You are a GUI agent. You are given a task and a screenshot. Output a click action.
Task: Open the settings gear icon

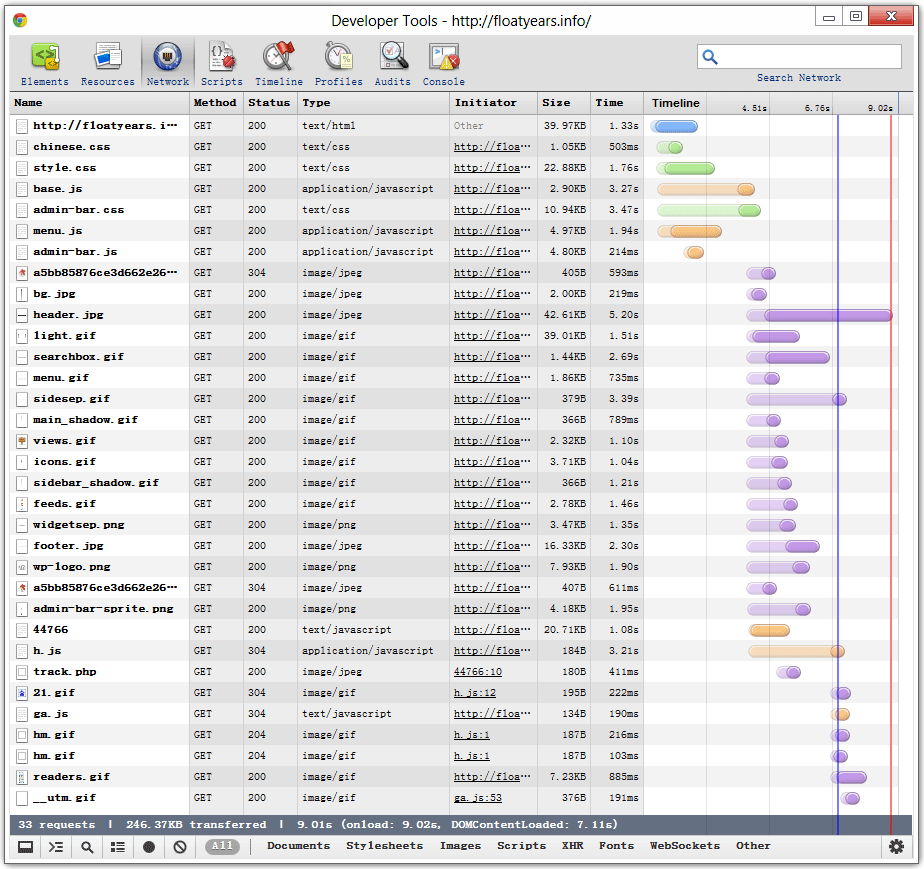click(x=896, y=847)
